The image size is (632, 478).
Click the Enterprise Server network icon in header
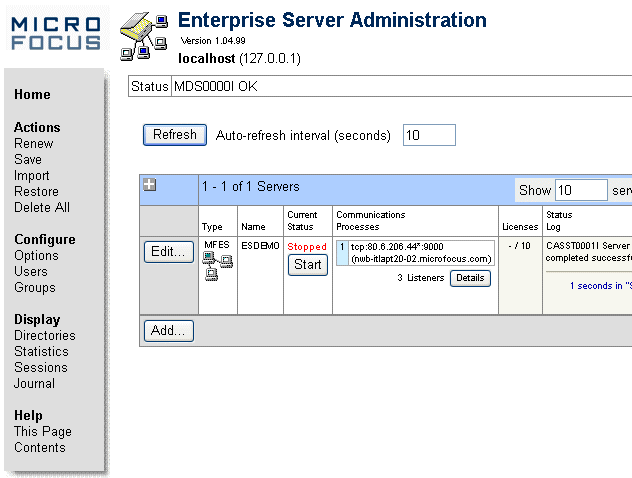[144, 37]
